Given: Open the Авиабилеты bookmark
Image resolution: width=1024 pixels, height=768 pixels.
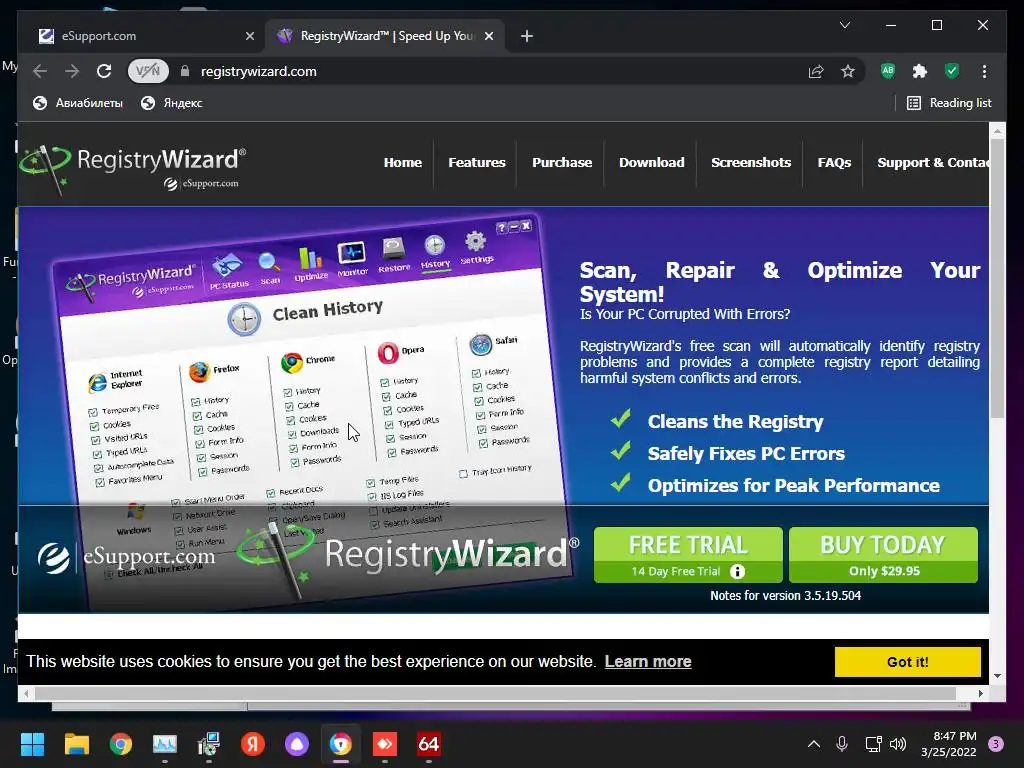Looking at the screenshot, I should [x=78, y=103].
